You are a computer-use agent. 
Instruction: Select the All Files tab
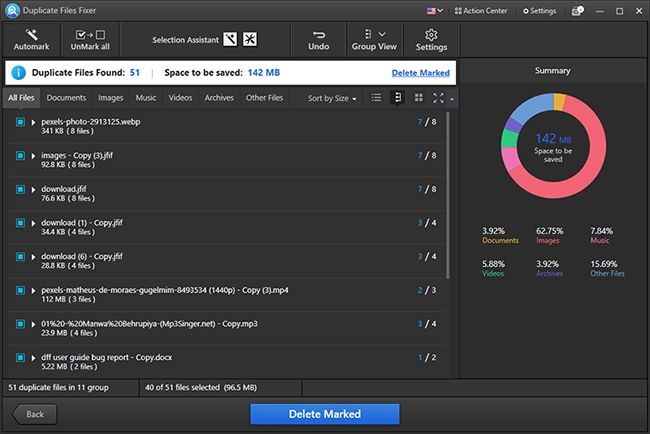[21, 98]
